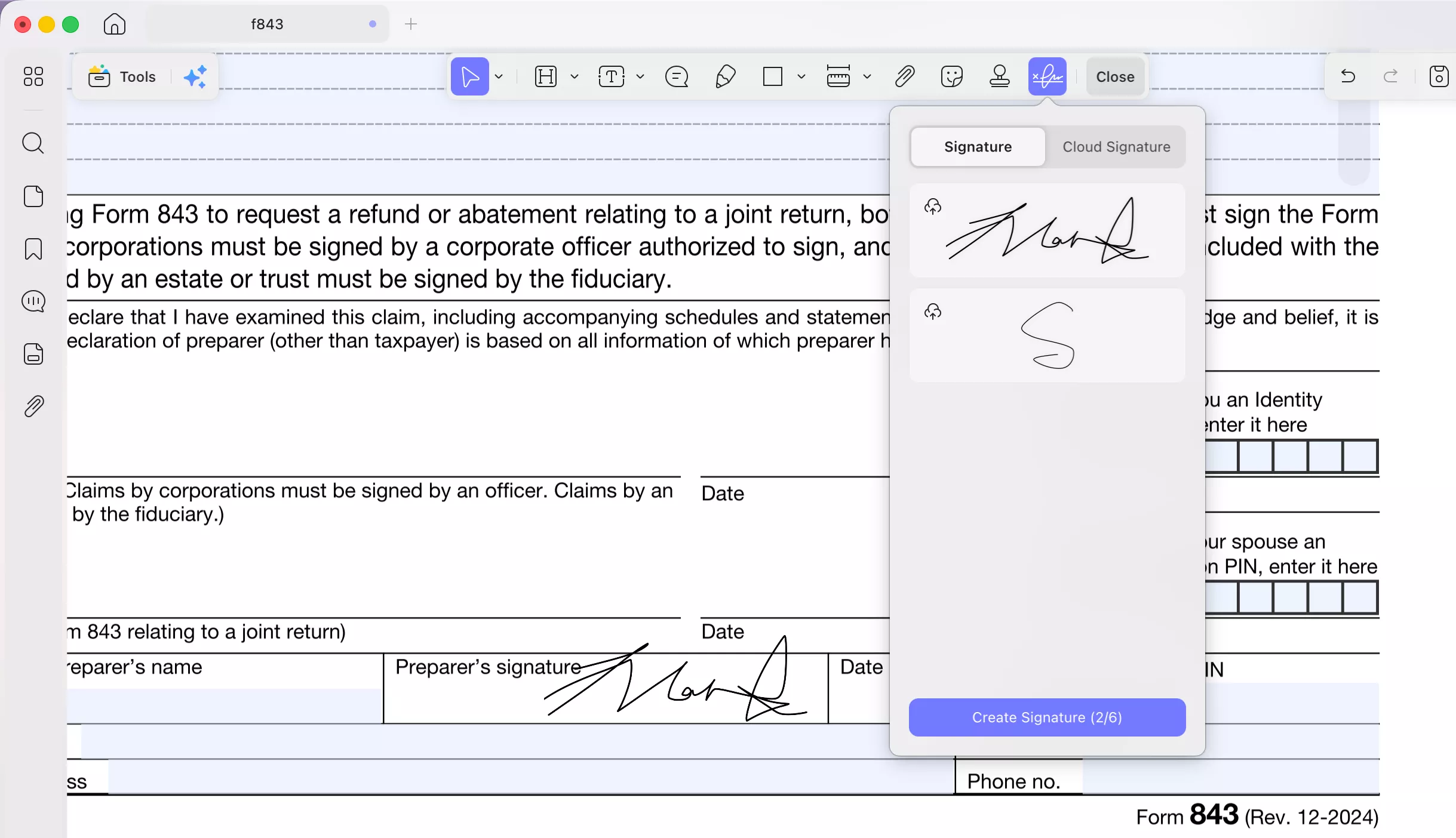Select the Rectangle shape tool
The width and height of the screenshot is (1456, 838).
773,76
